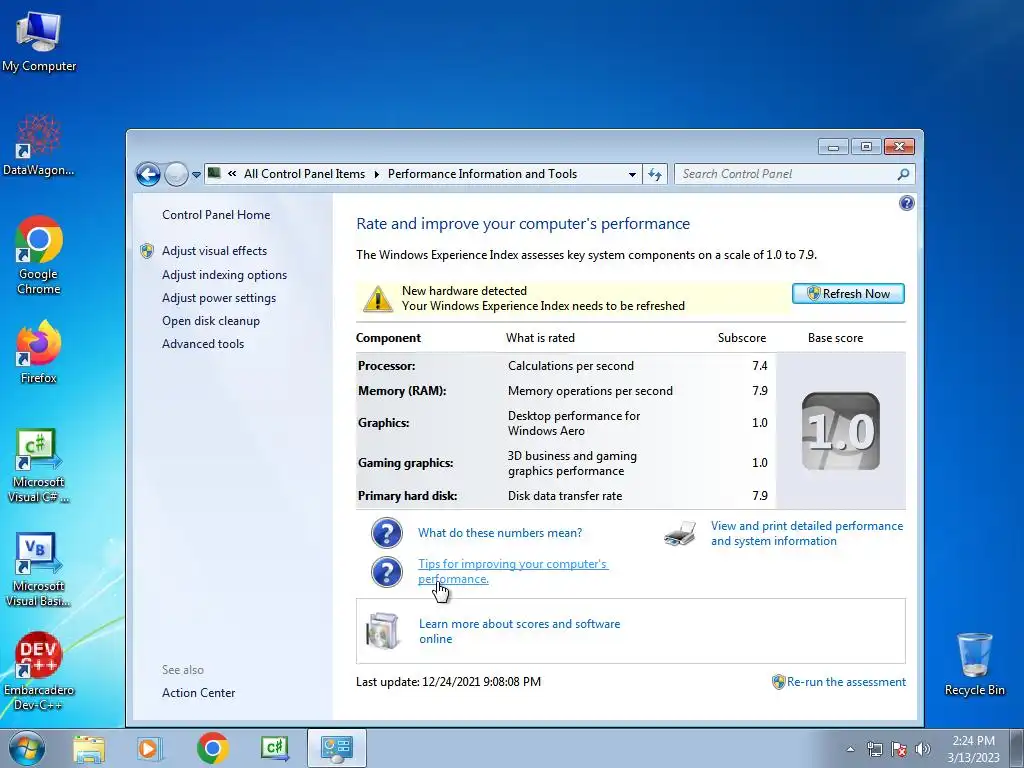Expand the address bar history dropdown
Image resolution: width=1024 pixels, height=768 pixels.
632,174
